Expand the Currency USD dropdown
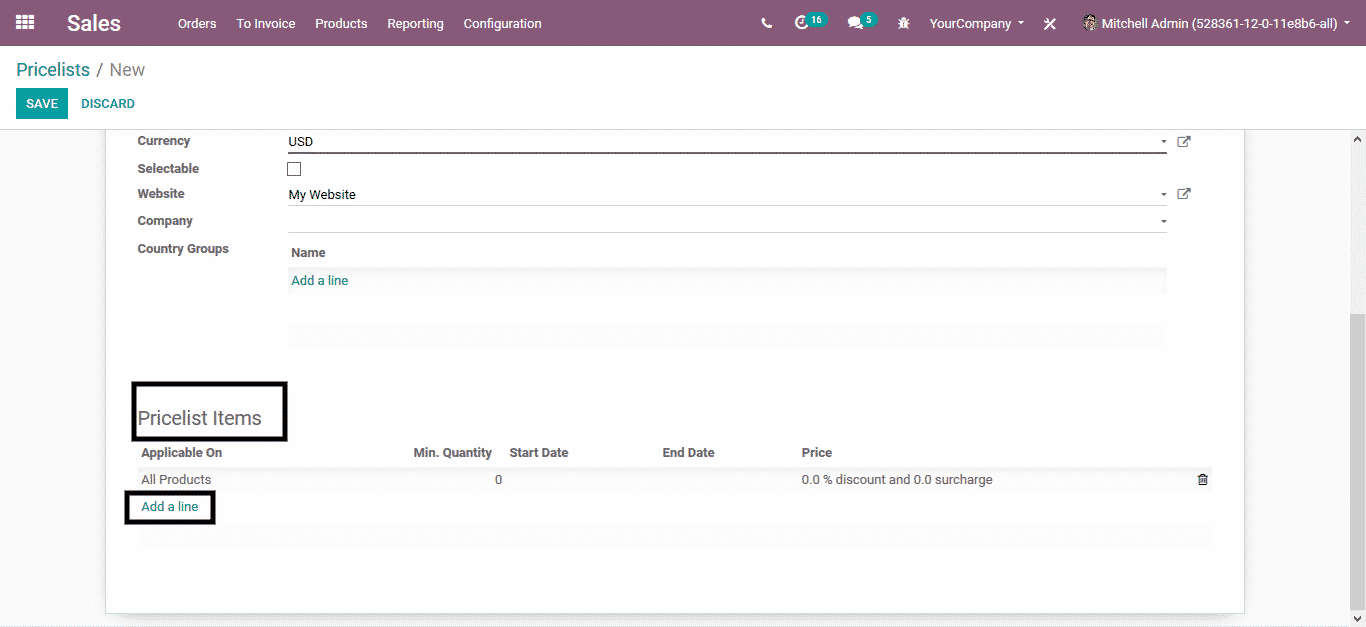Image resolution: width=1366 pixels, height=627 pixels. coord(1163,142)
